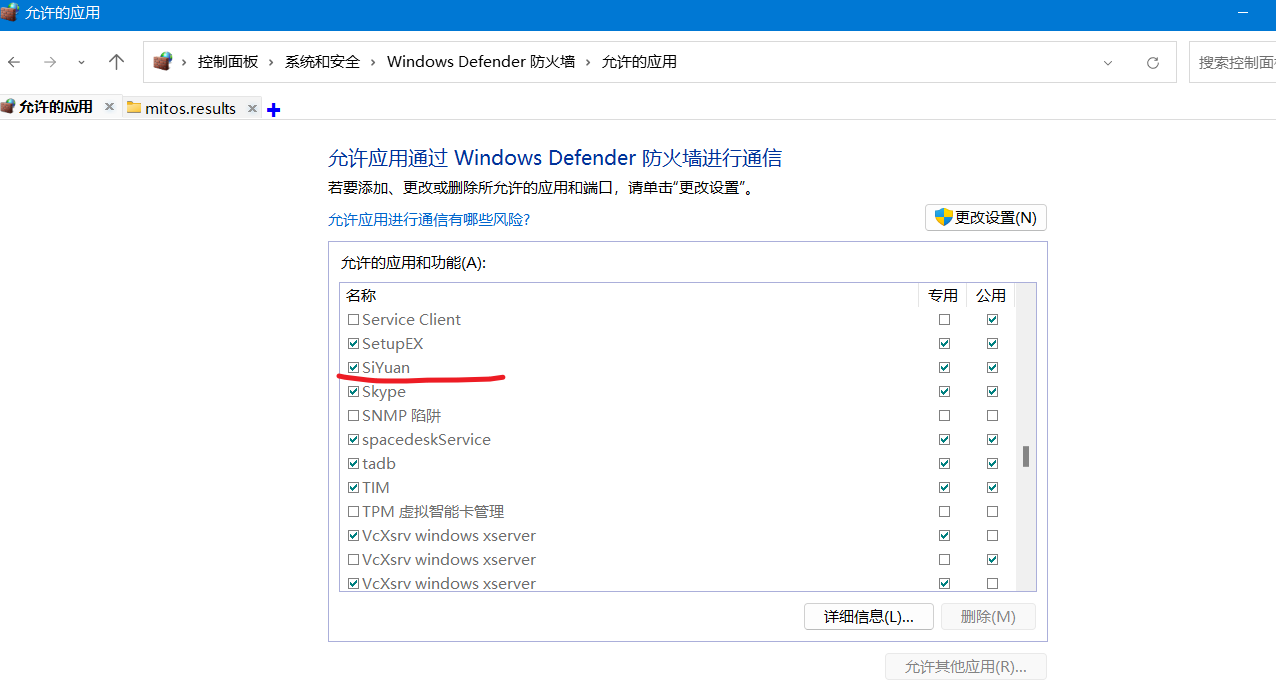Toggle 公用 checkbox for SetupEX

[x=992, y=344]
